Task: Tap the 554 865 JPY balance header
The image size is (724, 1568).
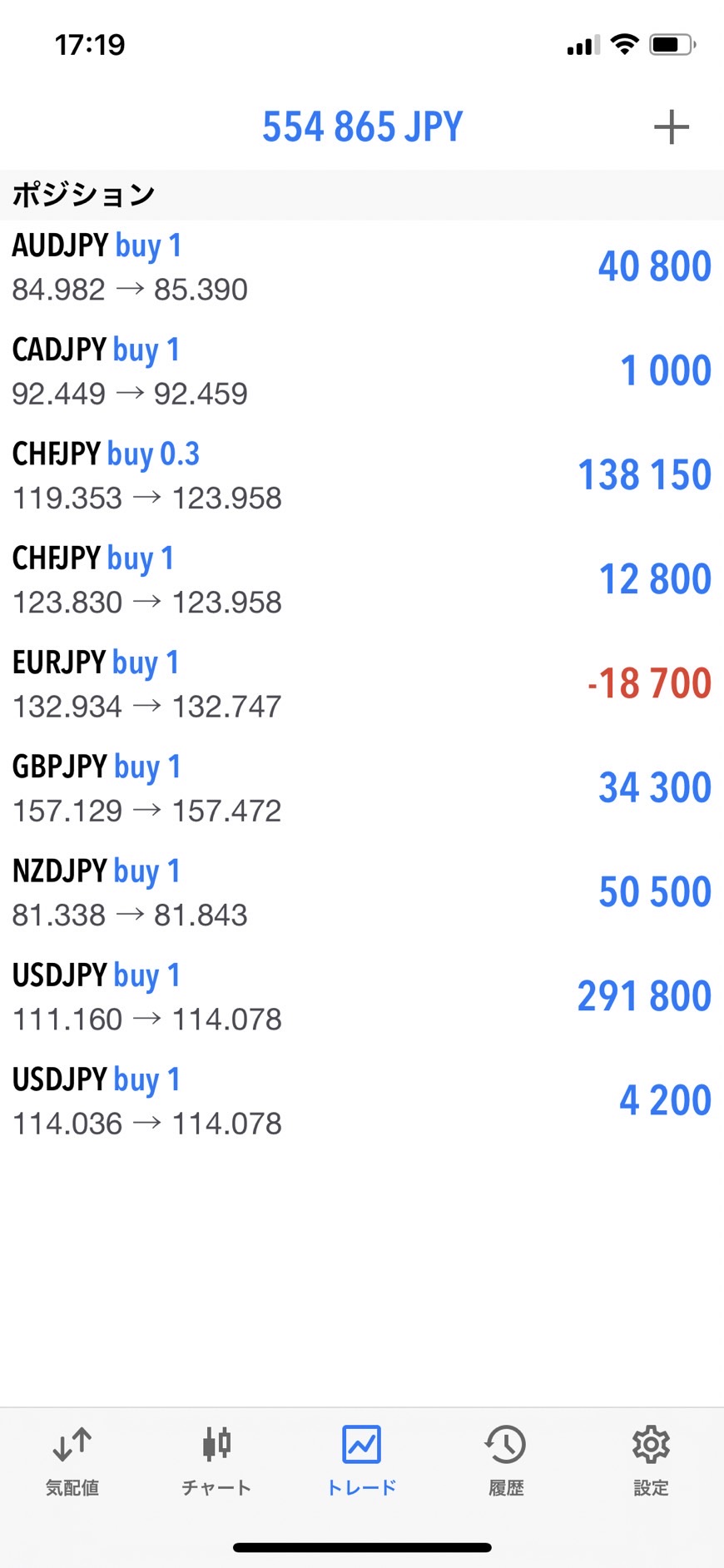Action: pyautogui.click(x=362, y=127)
